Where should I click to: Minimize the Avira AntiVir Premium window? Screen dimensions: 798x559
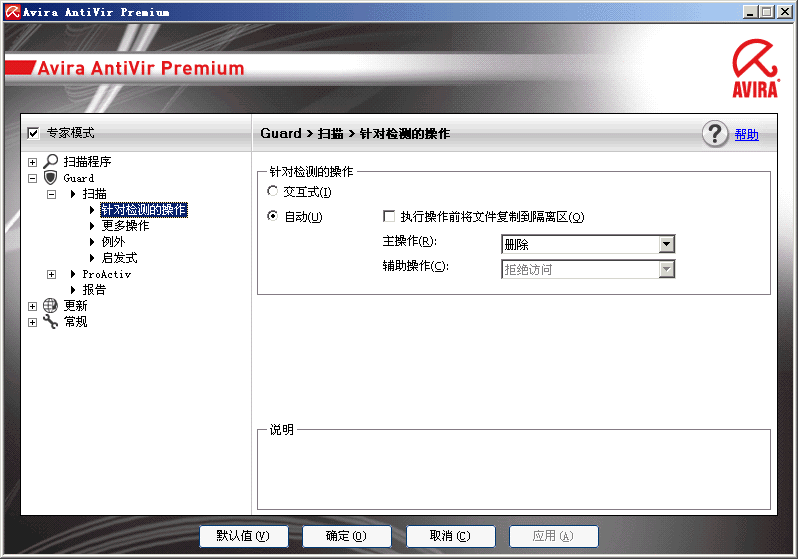(x=749, y=12)
